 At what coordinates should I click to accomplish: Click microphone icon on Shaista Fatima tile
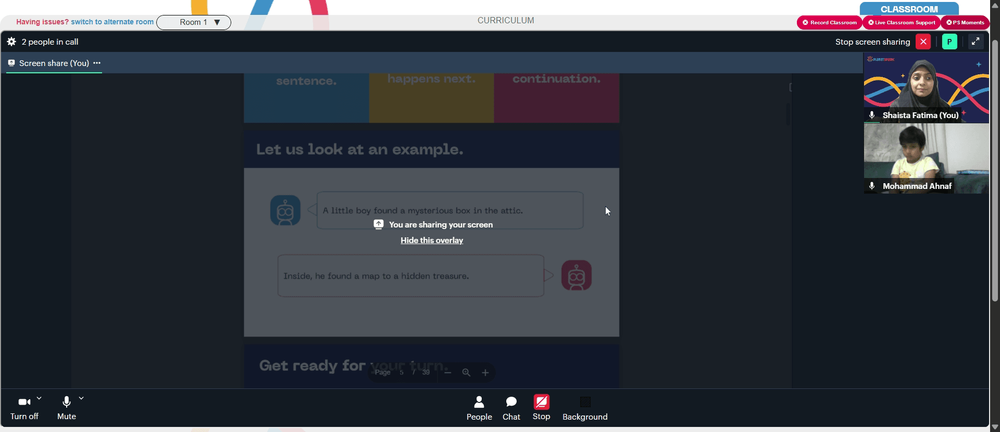click(x=872, y=115)
